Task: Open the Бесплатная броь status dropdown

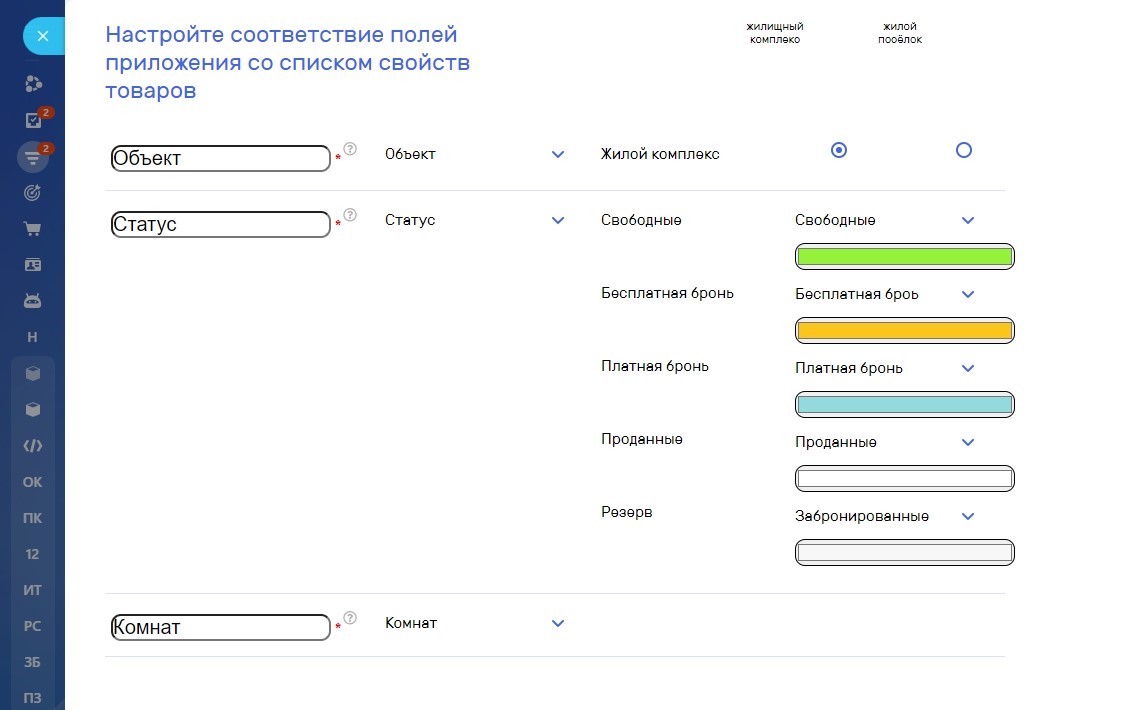Action: tap(967, 294)
